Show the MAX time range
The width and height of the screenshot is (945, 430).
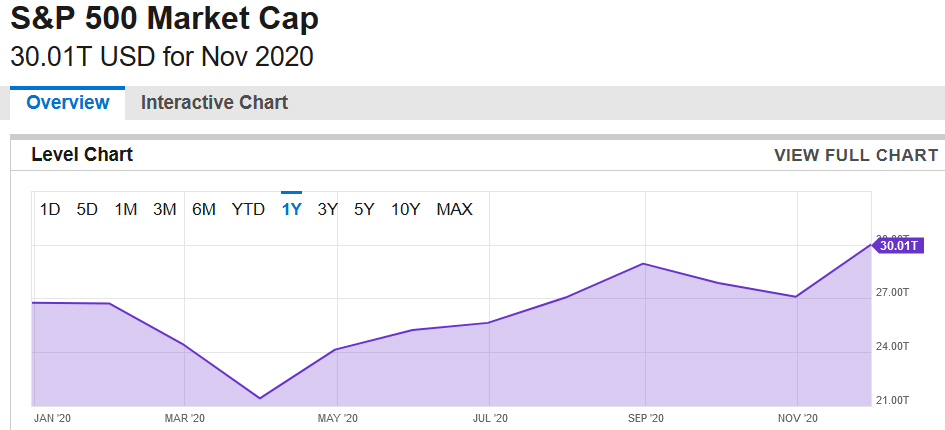pyautogui.click(x=454, y=209)
